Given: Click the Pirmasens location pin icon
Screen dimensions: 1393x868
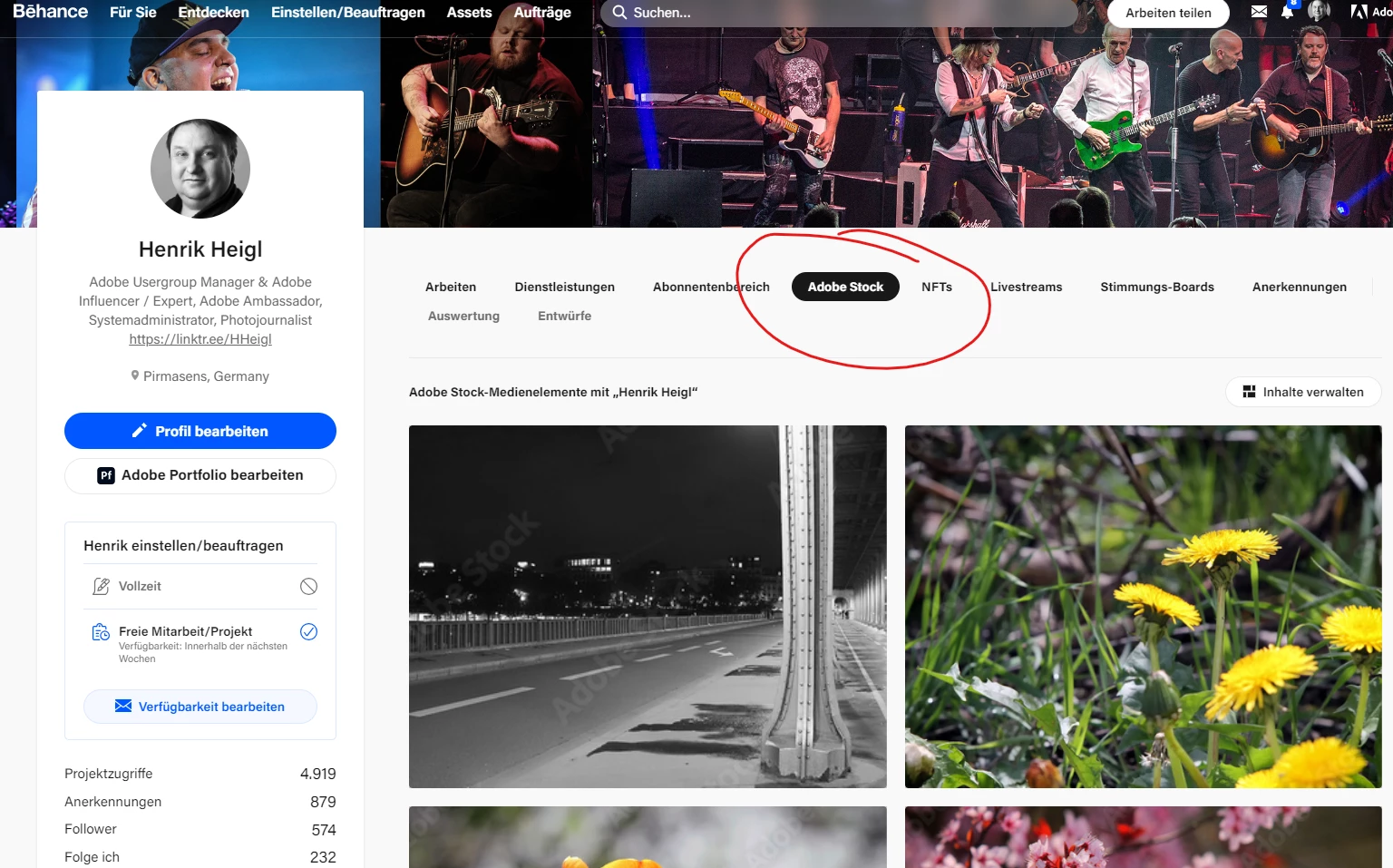Looking at the screenshot, I should (135, 375).
